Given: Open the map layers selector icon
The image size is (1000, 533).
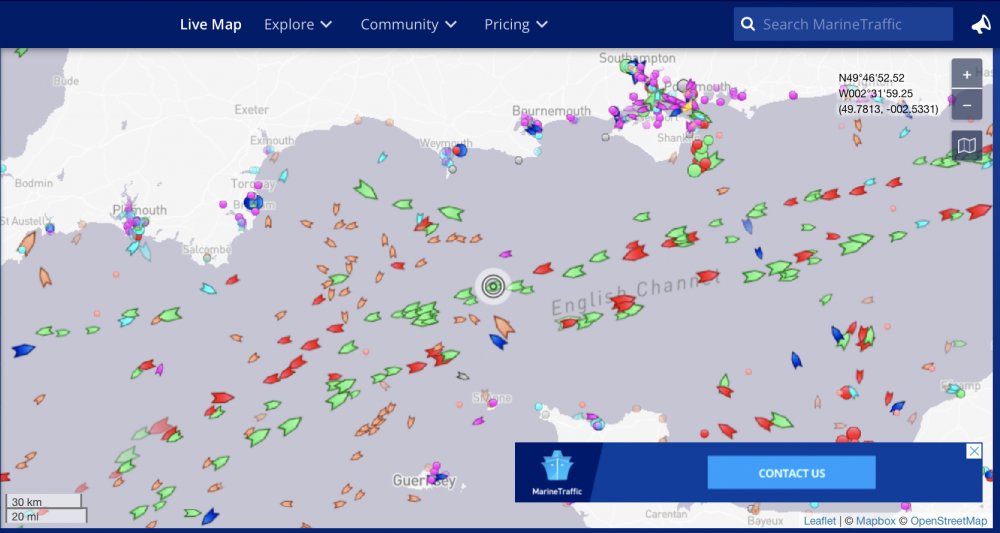Looking at the screenshot, I should [966, 147].
